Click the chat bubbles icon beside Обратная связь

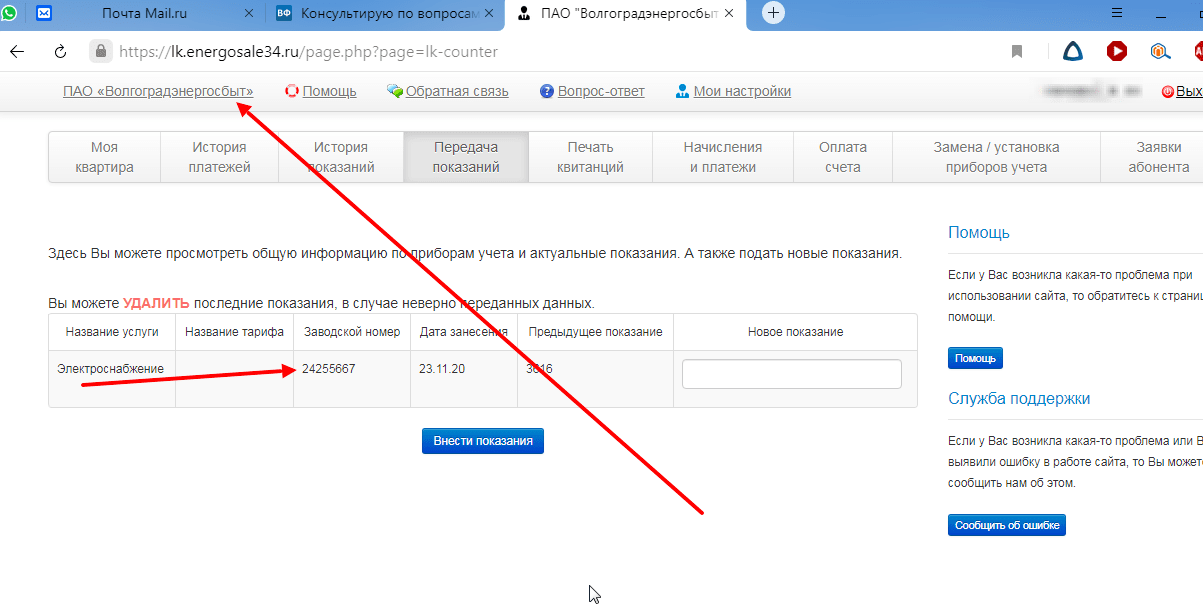pos(395,91)
